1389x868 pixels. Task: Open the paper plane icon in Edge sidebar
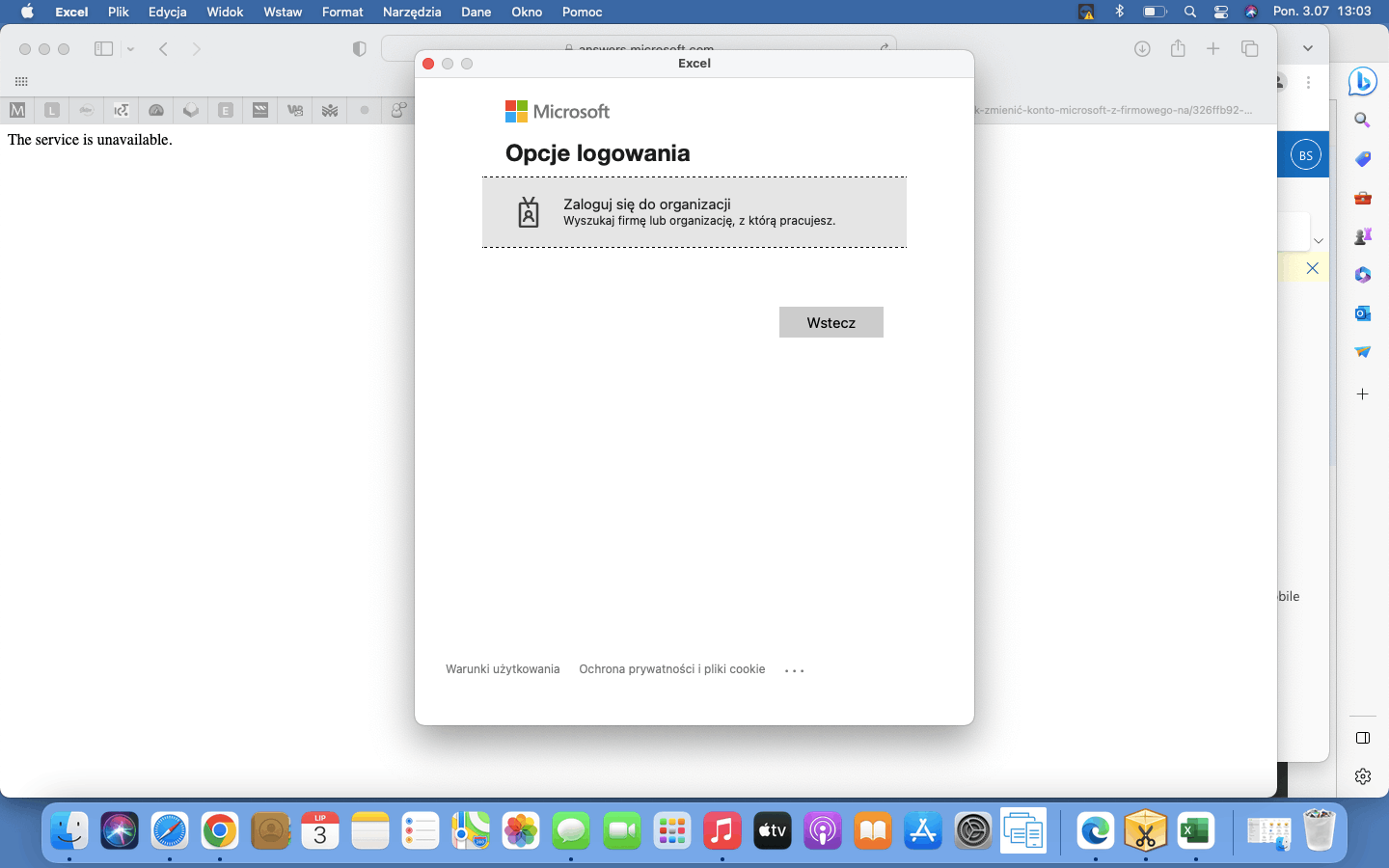pos(1362,352)
